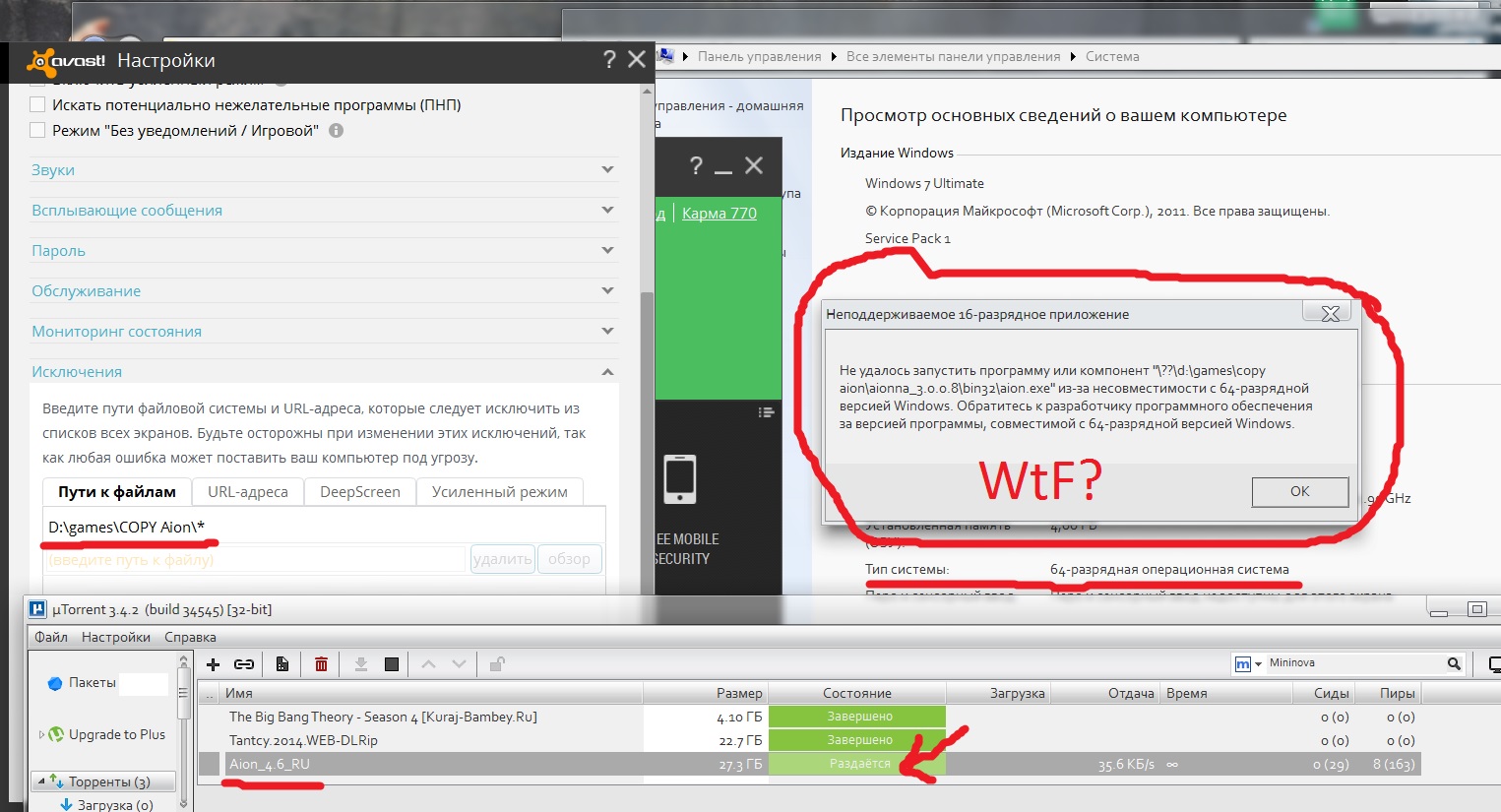This screenshot has height=812, width=1501.
Task: Click the unlock bundle padlock icon
Action: 497,664
